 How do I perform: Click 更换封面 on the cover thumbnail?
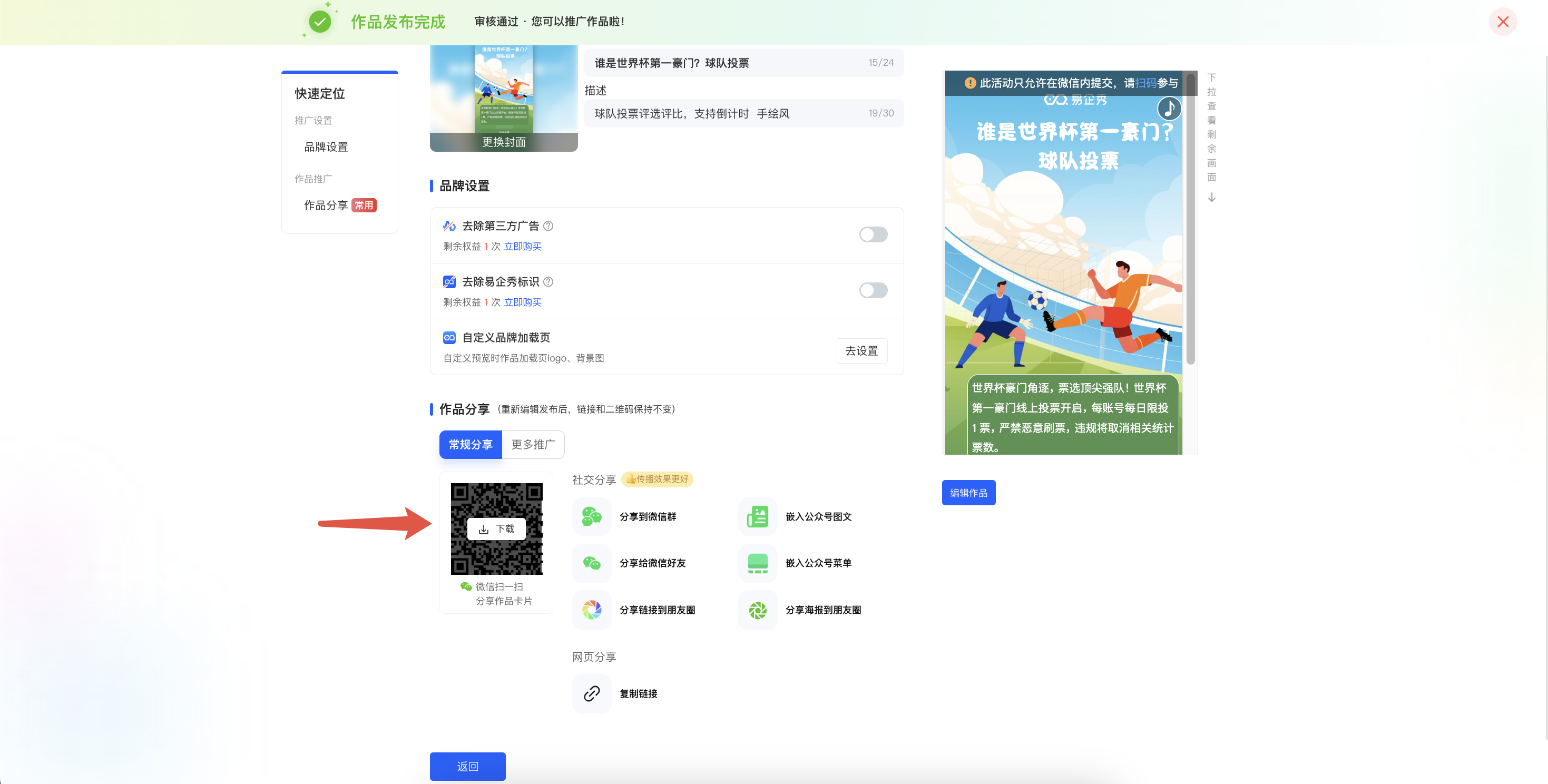tap(504, 142)
